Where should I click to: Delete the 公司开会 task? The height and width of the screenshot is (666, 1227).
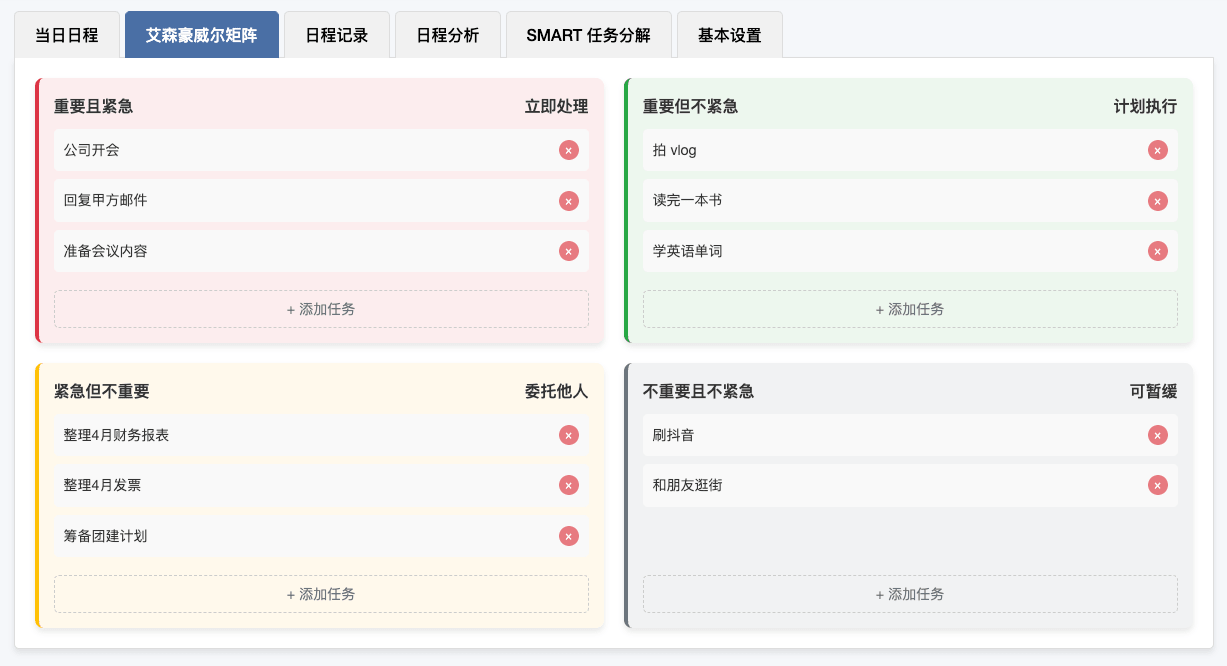tap(568, 150)
